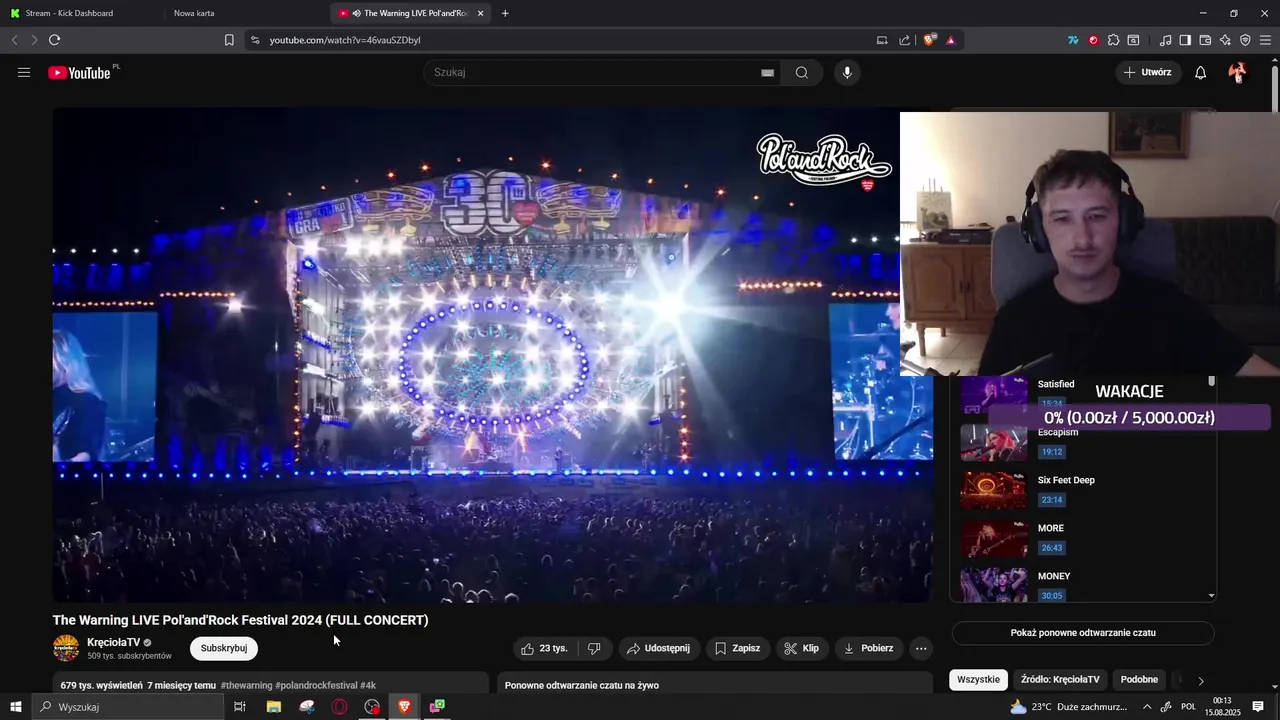Bookmark this page via the bookmark icon

coord(229,40)
